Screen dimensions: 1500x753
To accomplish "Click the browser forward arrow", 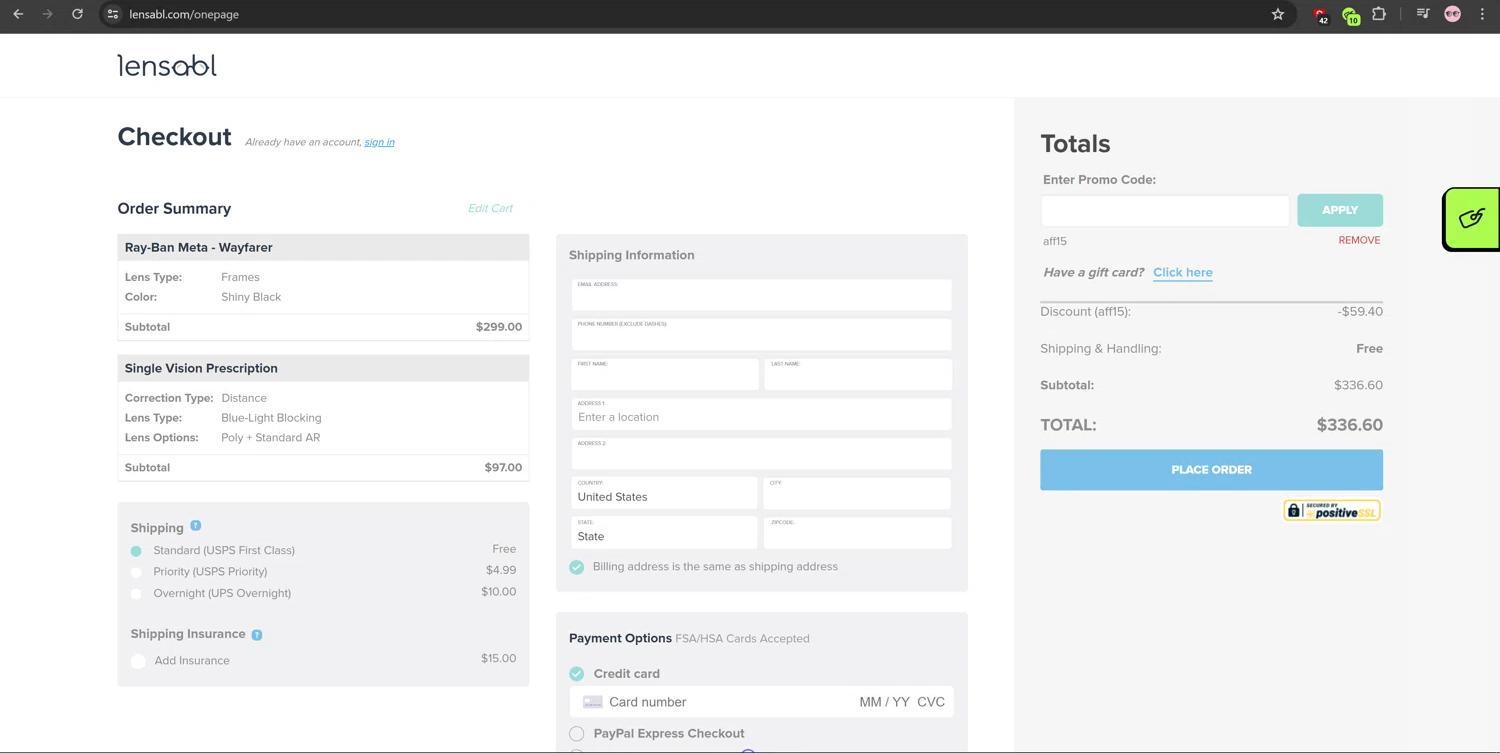I will coord(47,14).
